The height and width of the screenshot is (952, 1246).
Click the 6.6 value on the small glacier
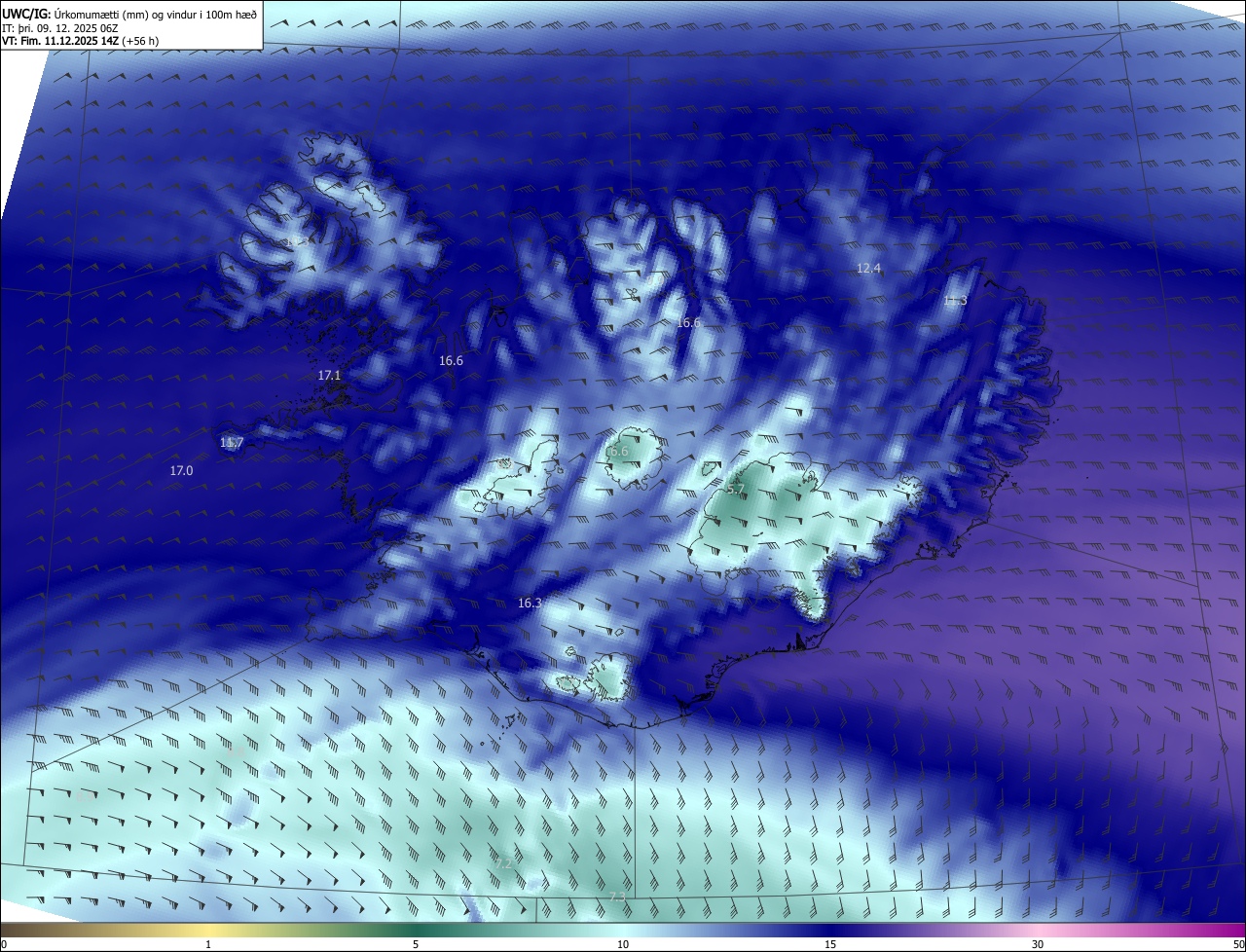[619, 452]
